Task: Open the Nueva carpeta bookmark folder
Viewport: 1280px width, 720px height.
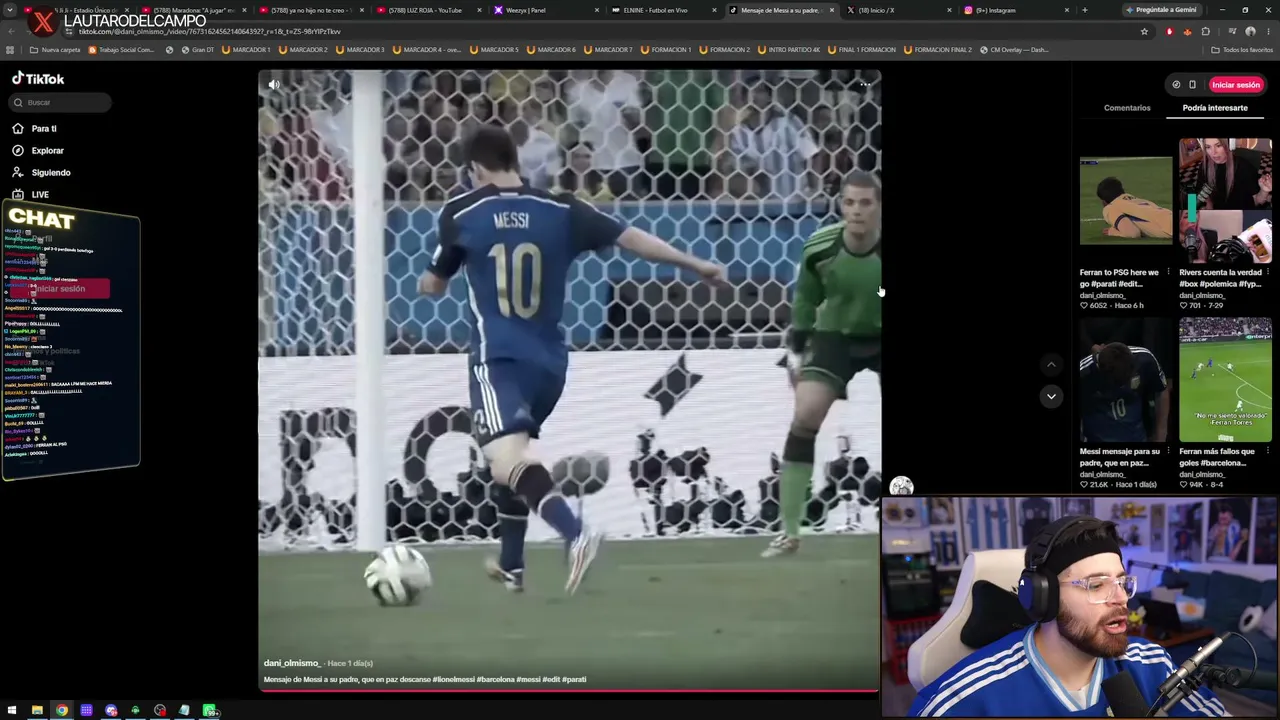Action: pos(55,50)
